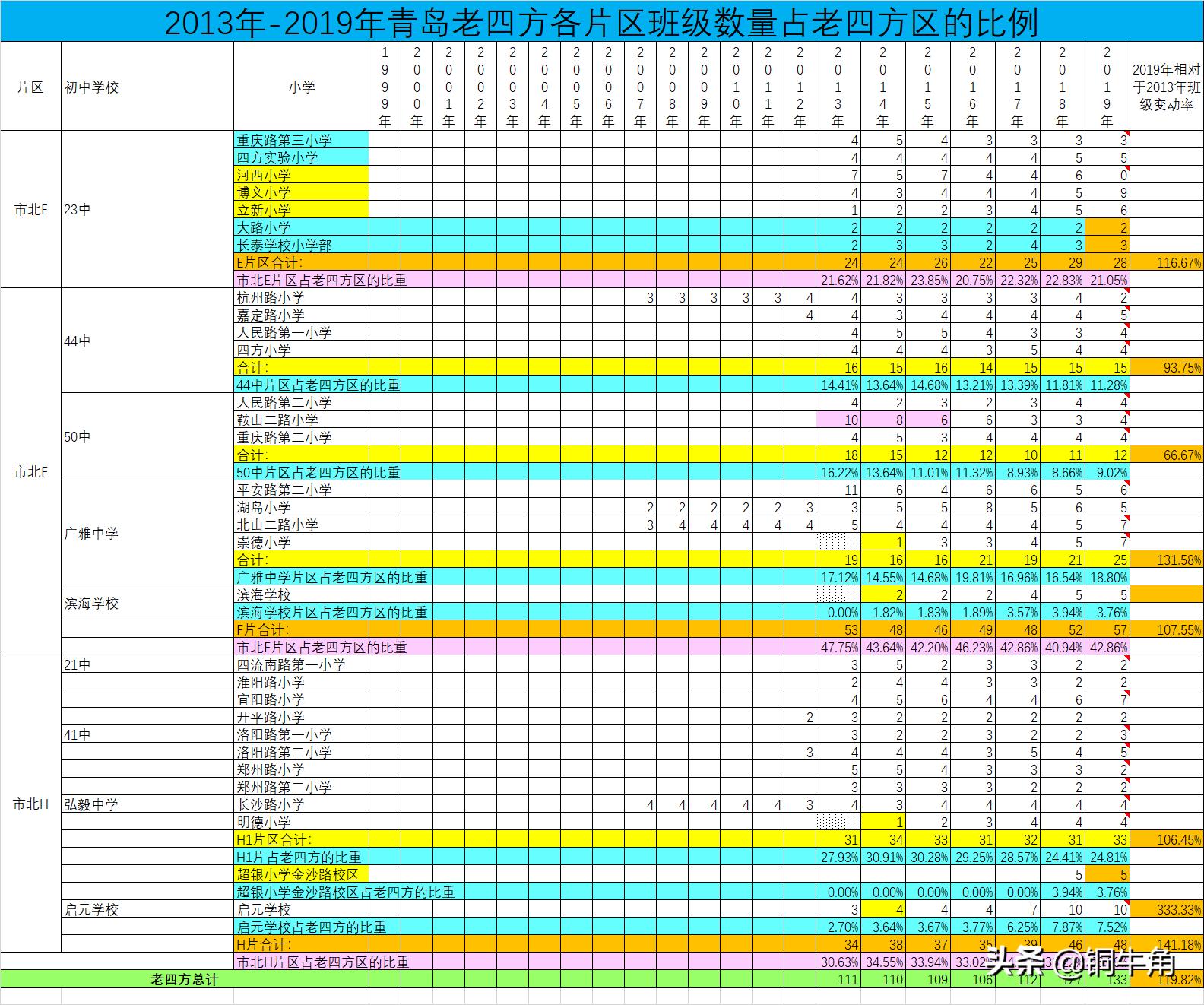Image resolution: width=1204 pixels, height=1005 pixels.
Task: Select the "2013年" year column header
Action: click(838, 87)
